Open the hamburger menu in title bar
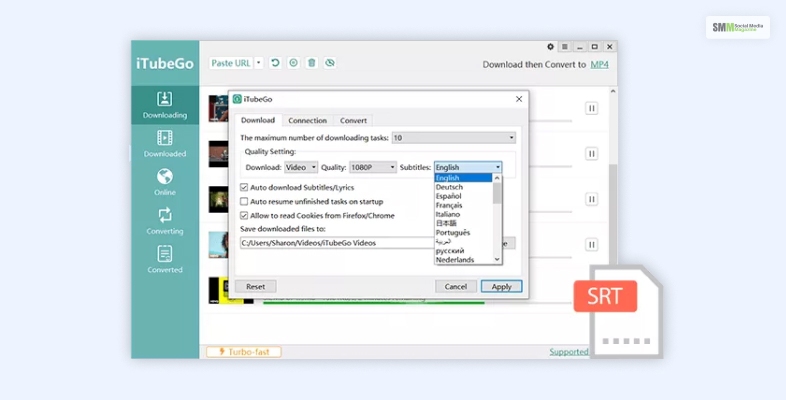 click(x=565, y=47)
